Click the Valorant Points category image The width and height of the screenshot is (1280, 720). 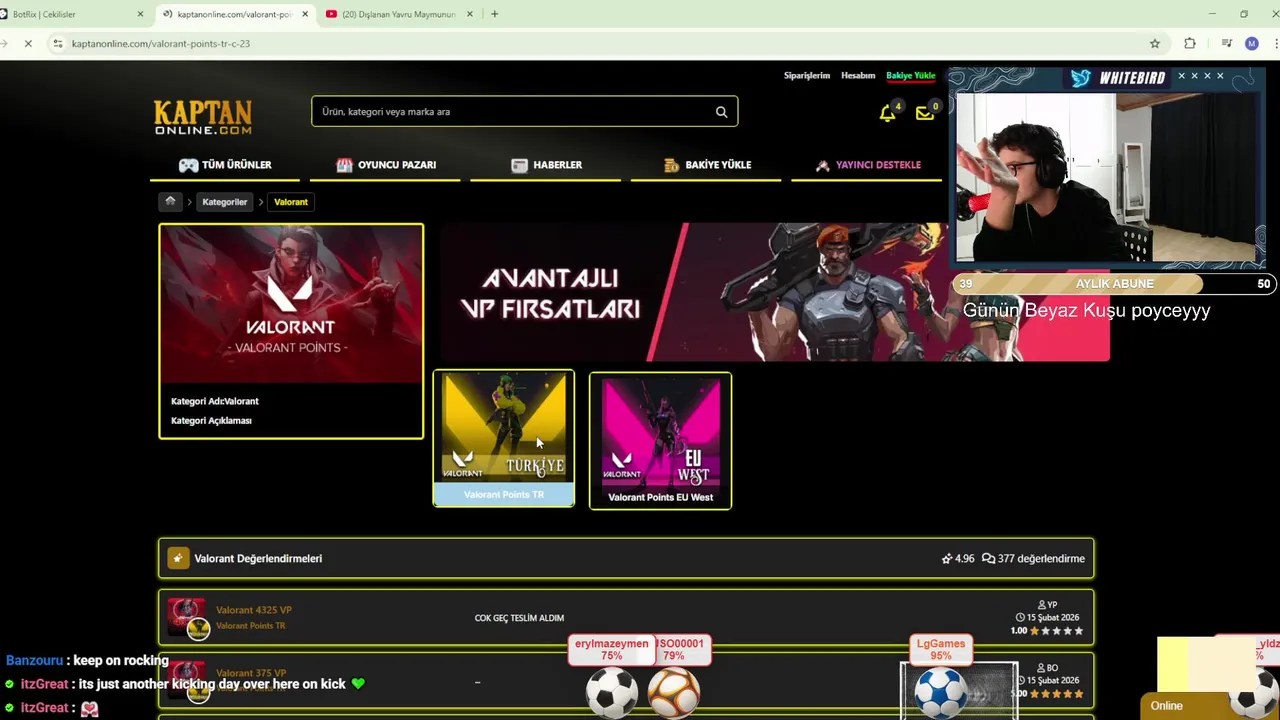coord(291,304)
